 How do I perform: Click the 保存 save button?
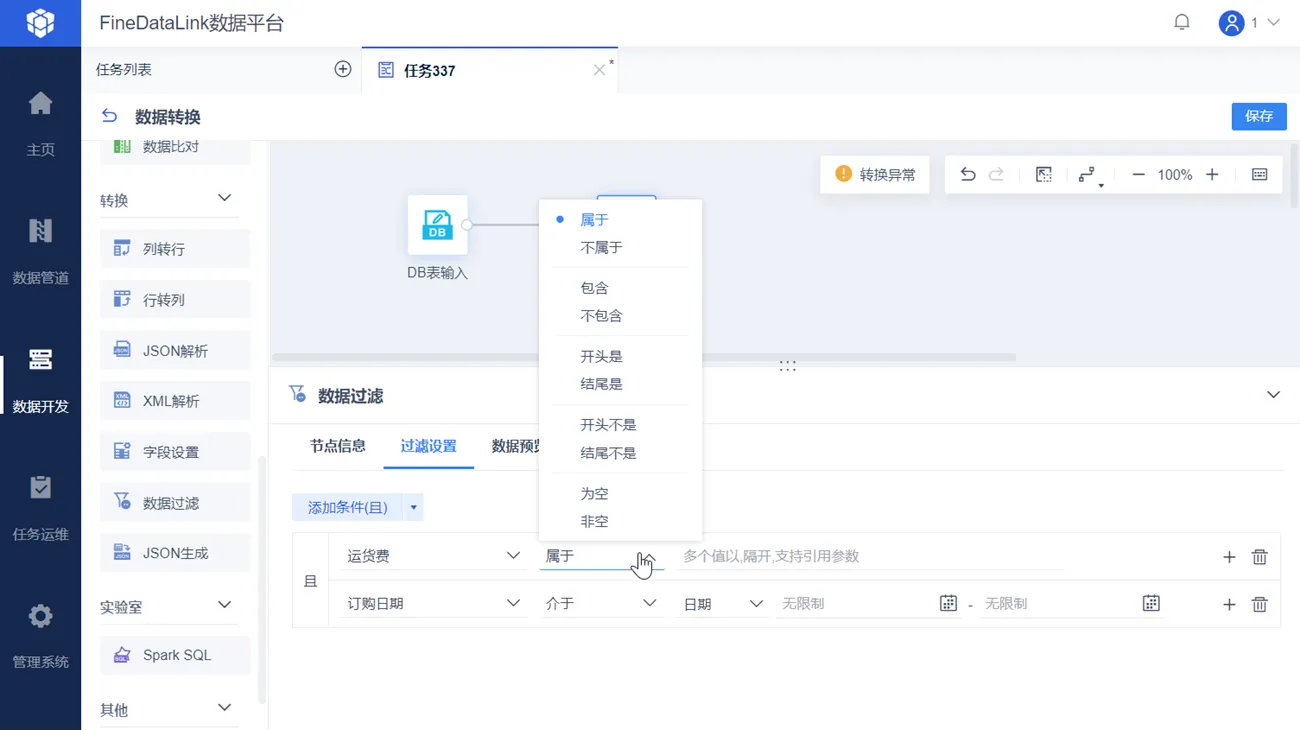(1258, 116)
